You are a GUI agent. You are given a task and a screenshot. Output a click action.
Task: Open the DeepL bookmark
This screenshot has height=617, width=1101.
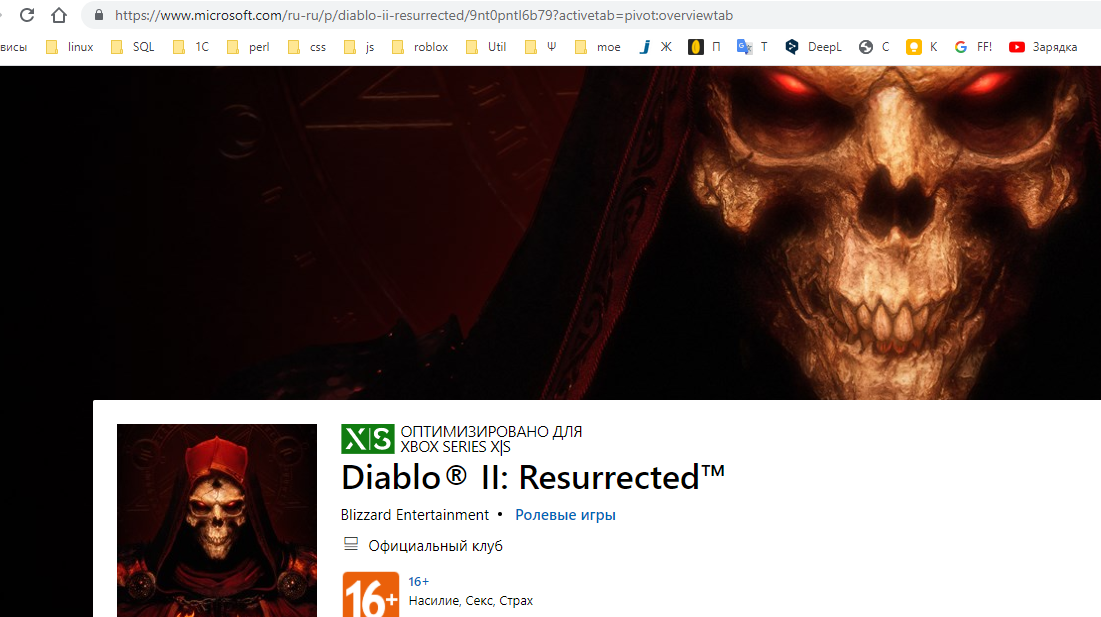813,47
